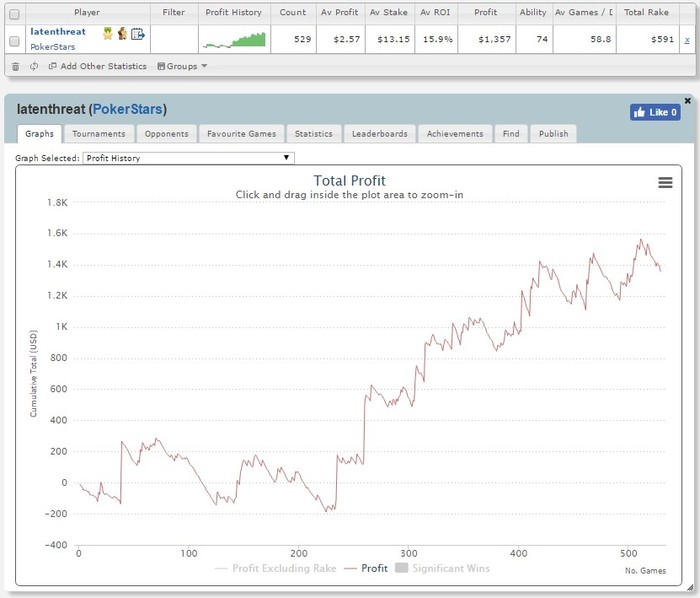700x598 pixels.
Task: Close the latenthreat details panel
Action: pyautogui.click(x=688, y=101)
